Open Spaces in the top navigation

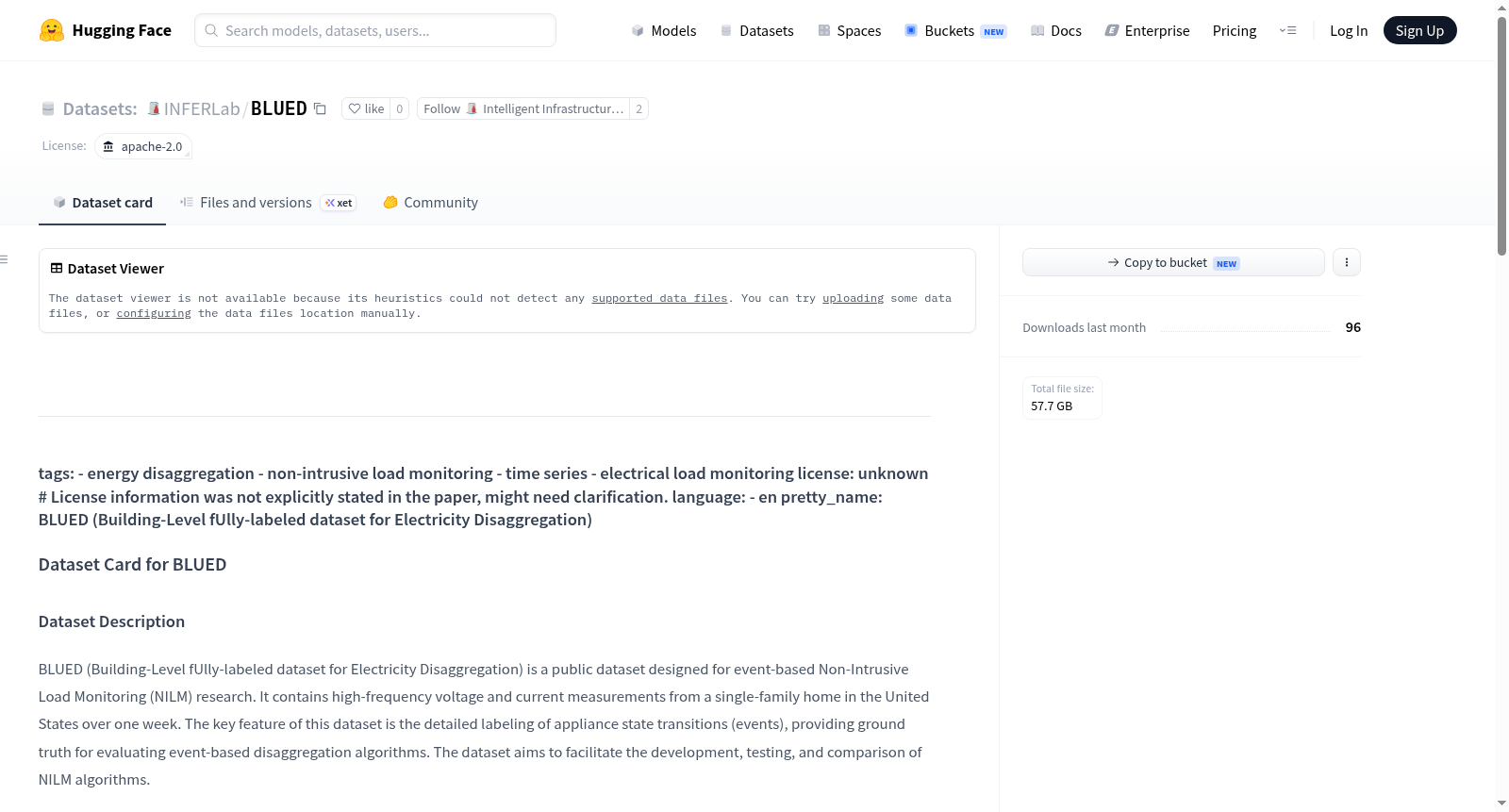pyautogui.click(x=850, y=30)
